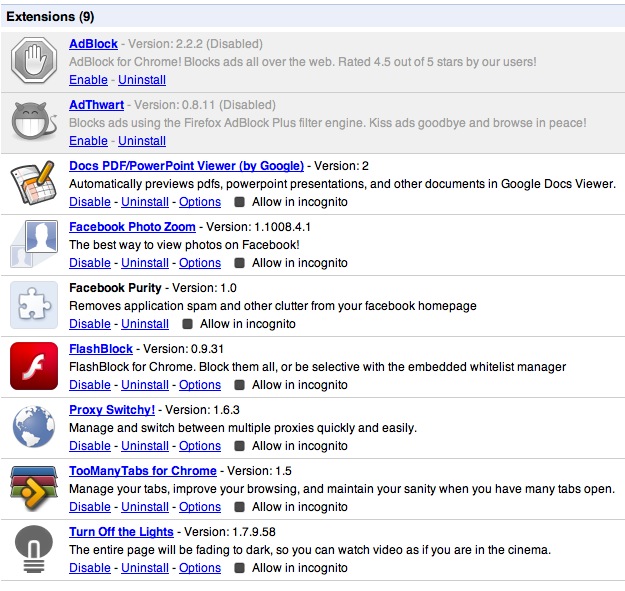Click the Turn Off the Lights bulb icon

tap(33, 550)
